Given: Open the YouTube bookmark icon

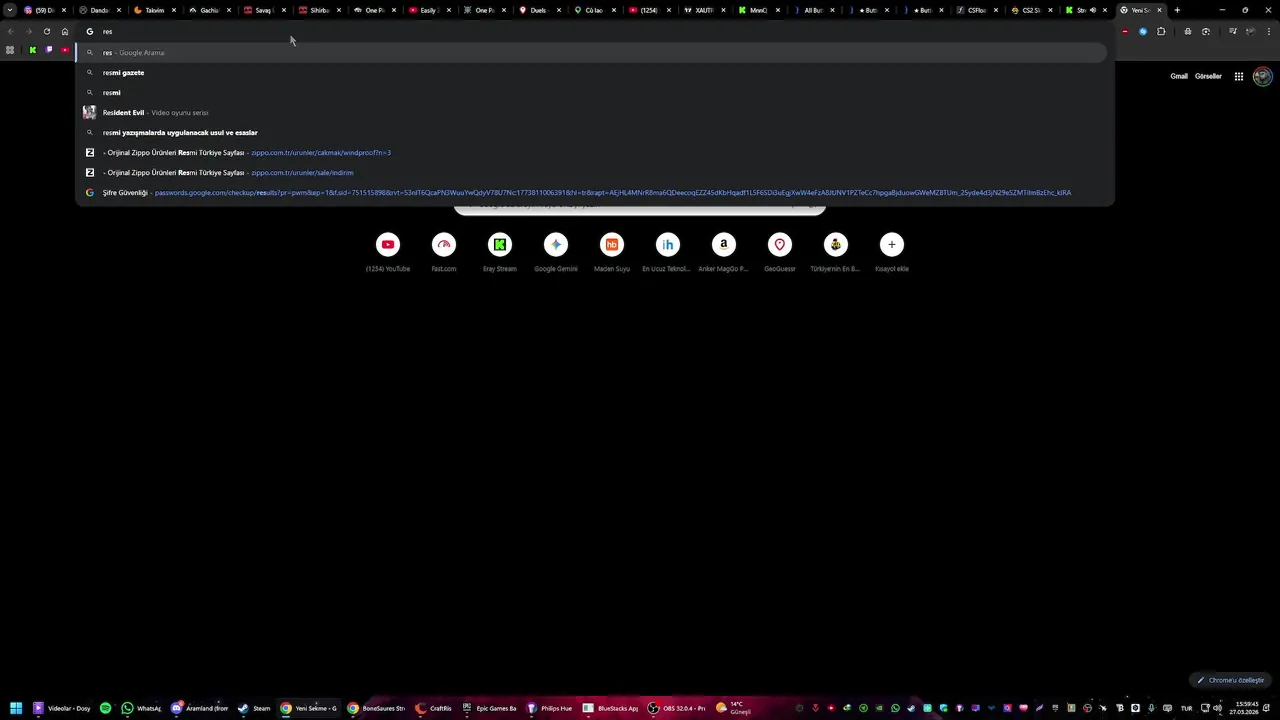Looking at the screenshot, I should coord(65,50).
